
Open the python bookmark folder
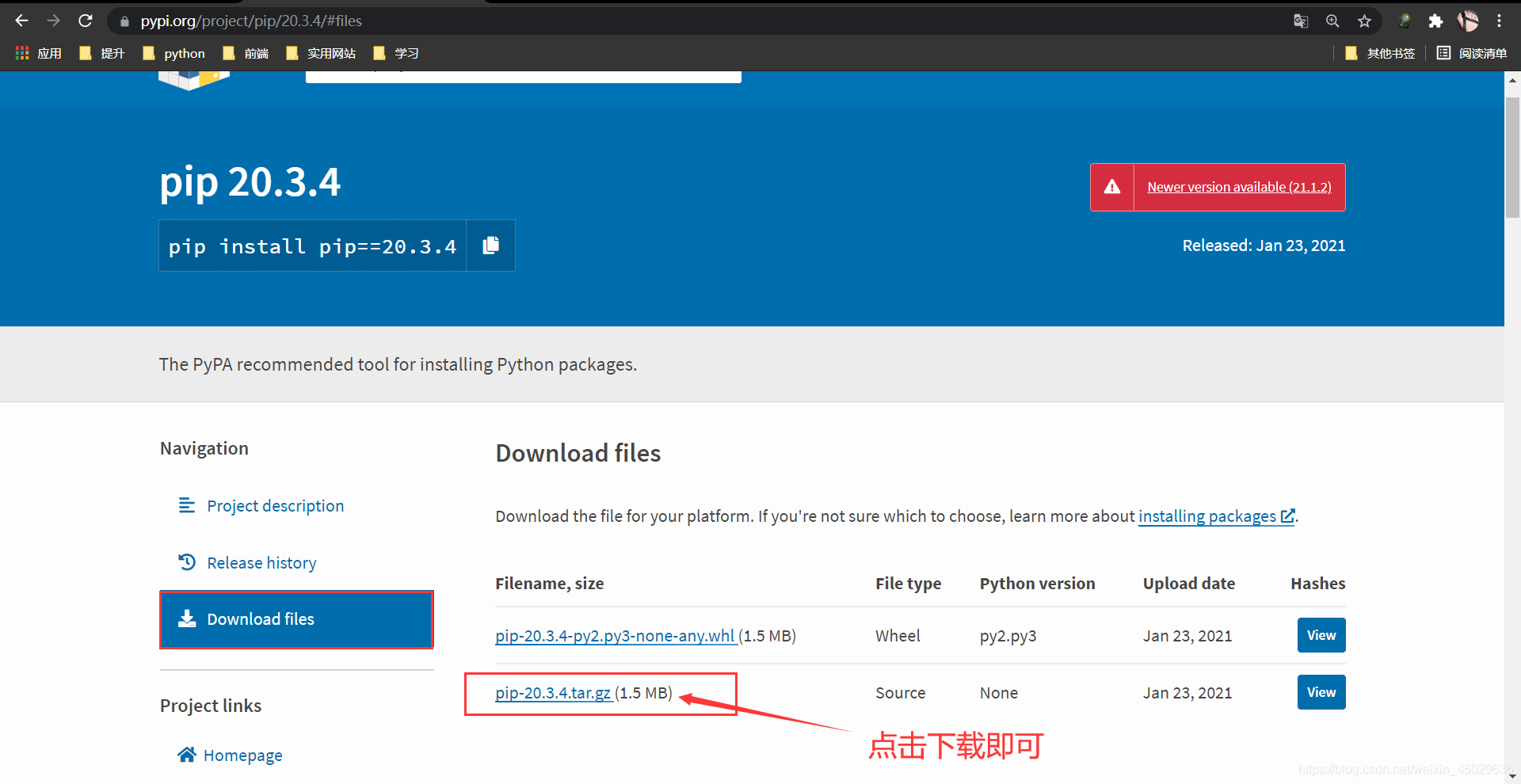173,53
